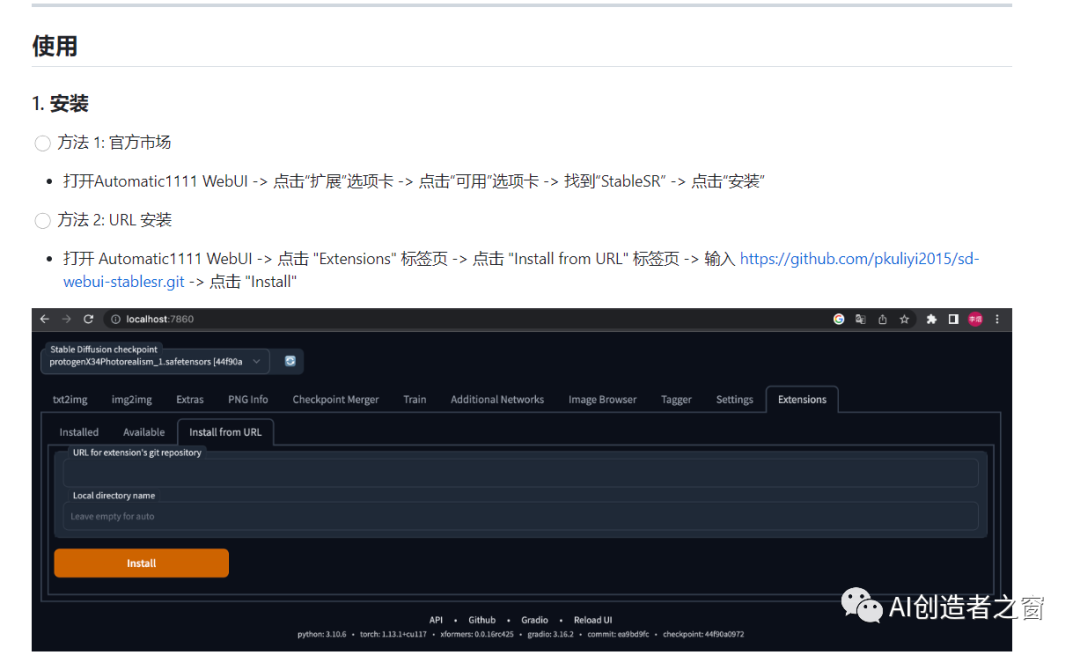The width and height of the screenshot is (1080, 655).
Task: Click the API footer link
Action: tap(436, 620)
